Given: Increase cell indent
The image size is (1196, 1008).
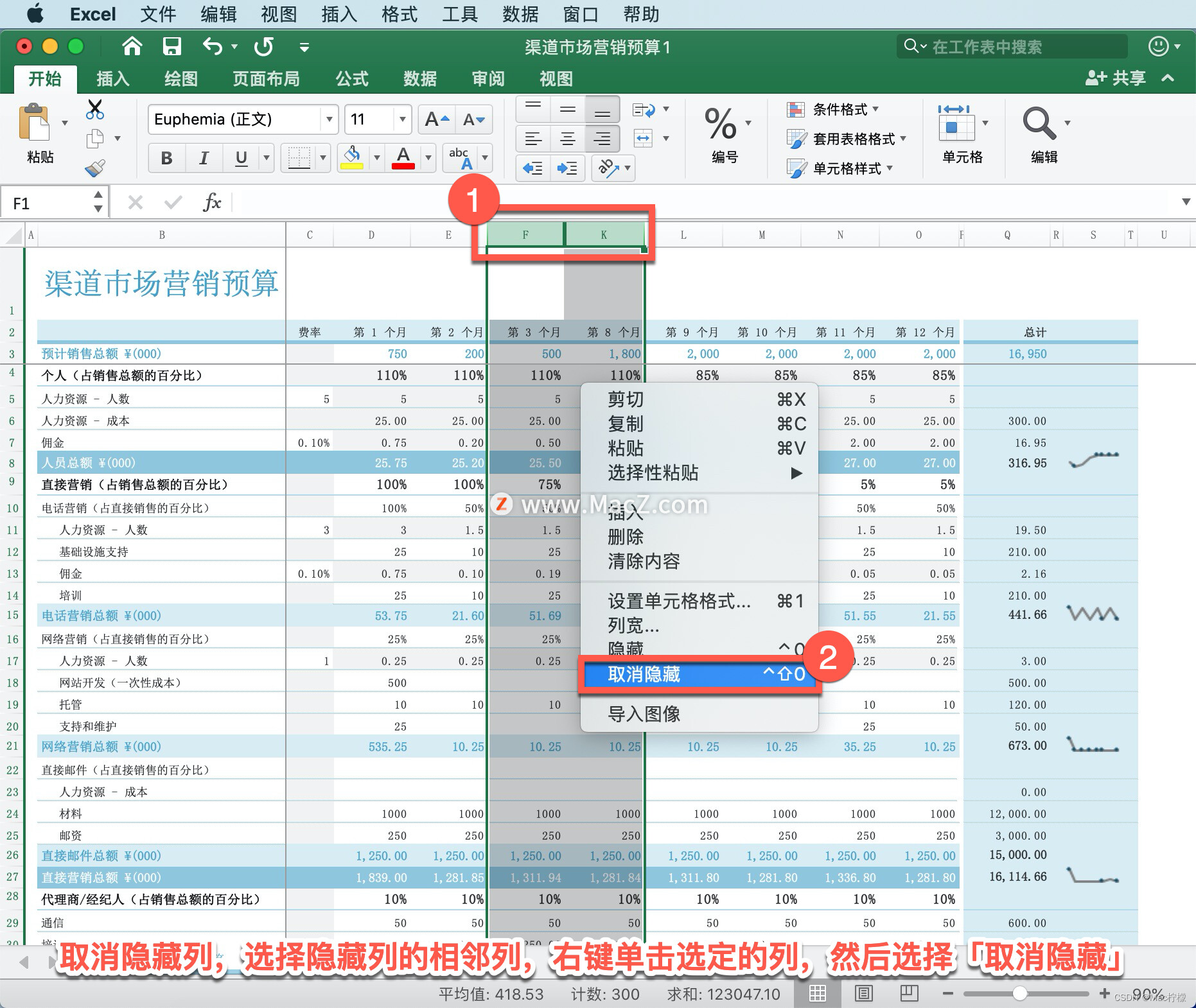Looking at the screenshot, I should 567,168.
